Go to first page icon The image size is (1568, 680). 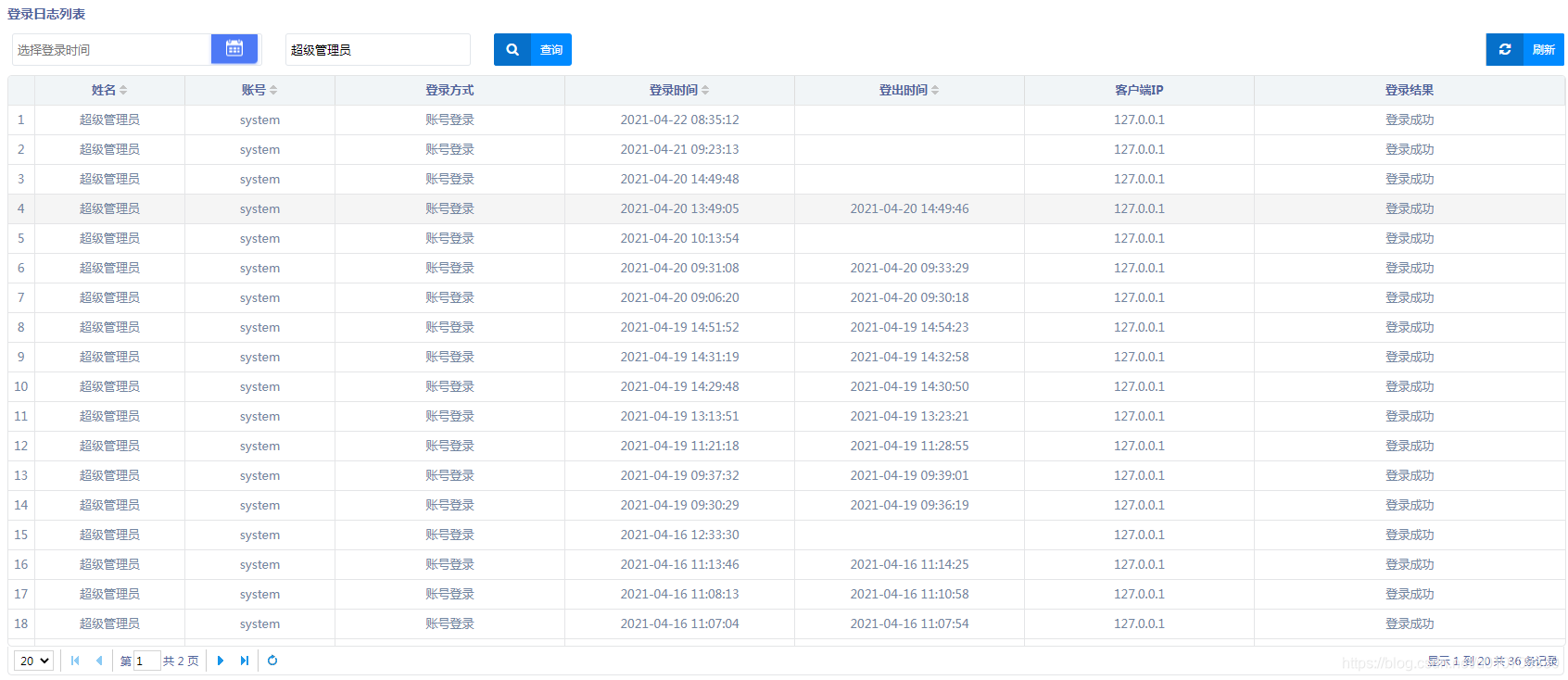pyautogui.click(x=75, y=661)
